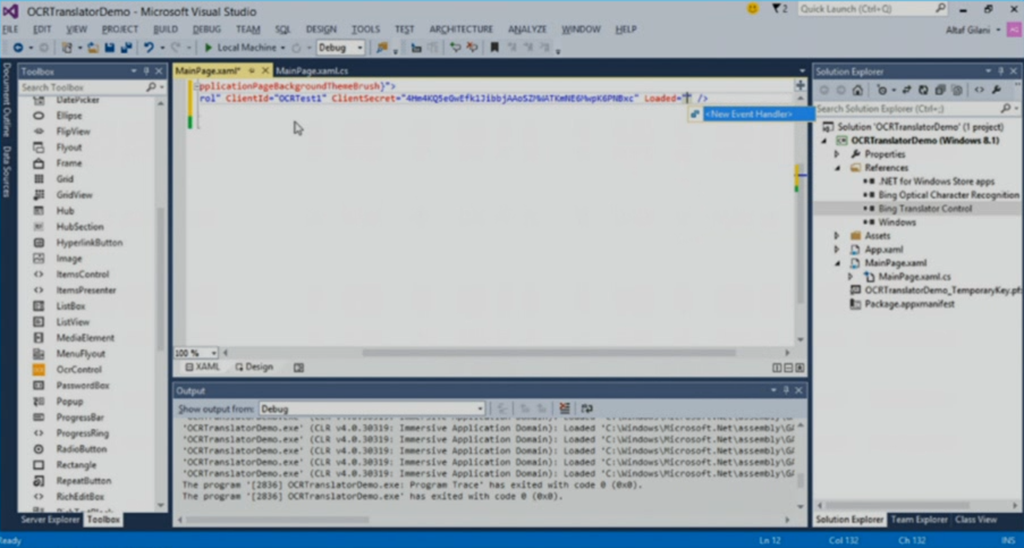1024x548 pixels.
Task: Click the Save All toolbar icon
Action: coord(126,47)
